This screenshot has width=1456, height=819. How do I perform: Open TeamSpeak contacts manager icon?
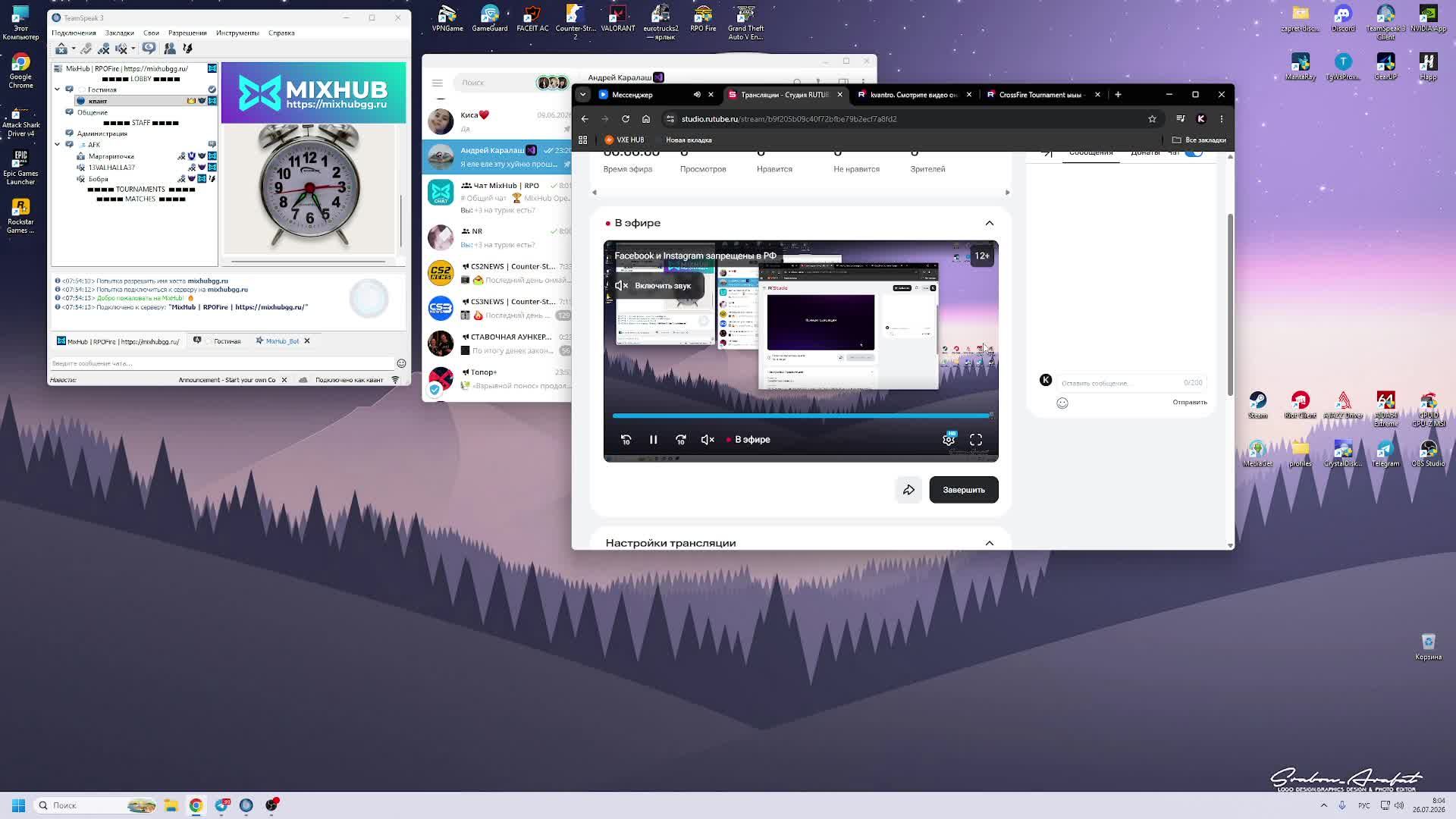[170, 49]
